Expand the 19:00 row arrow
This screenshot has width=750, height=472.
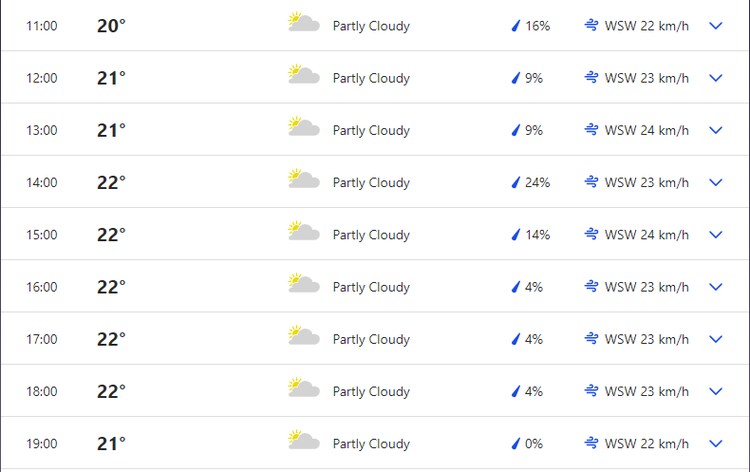[x=716, y=444]
